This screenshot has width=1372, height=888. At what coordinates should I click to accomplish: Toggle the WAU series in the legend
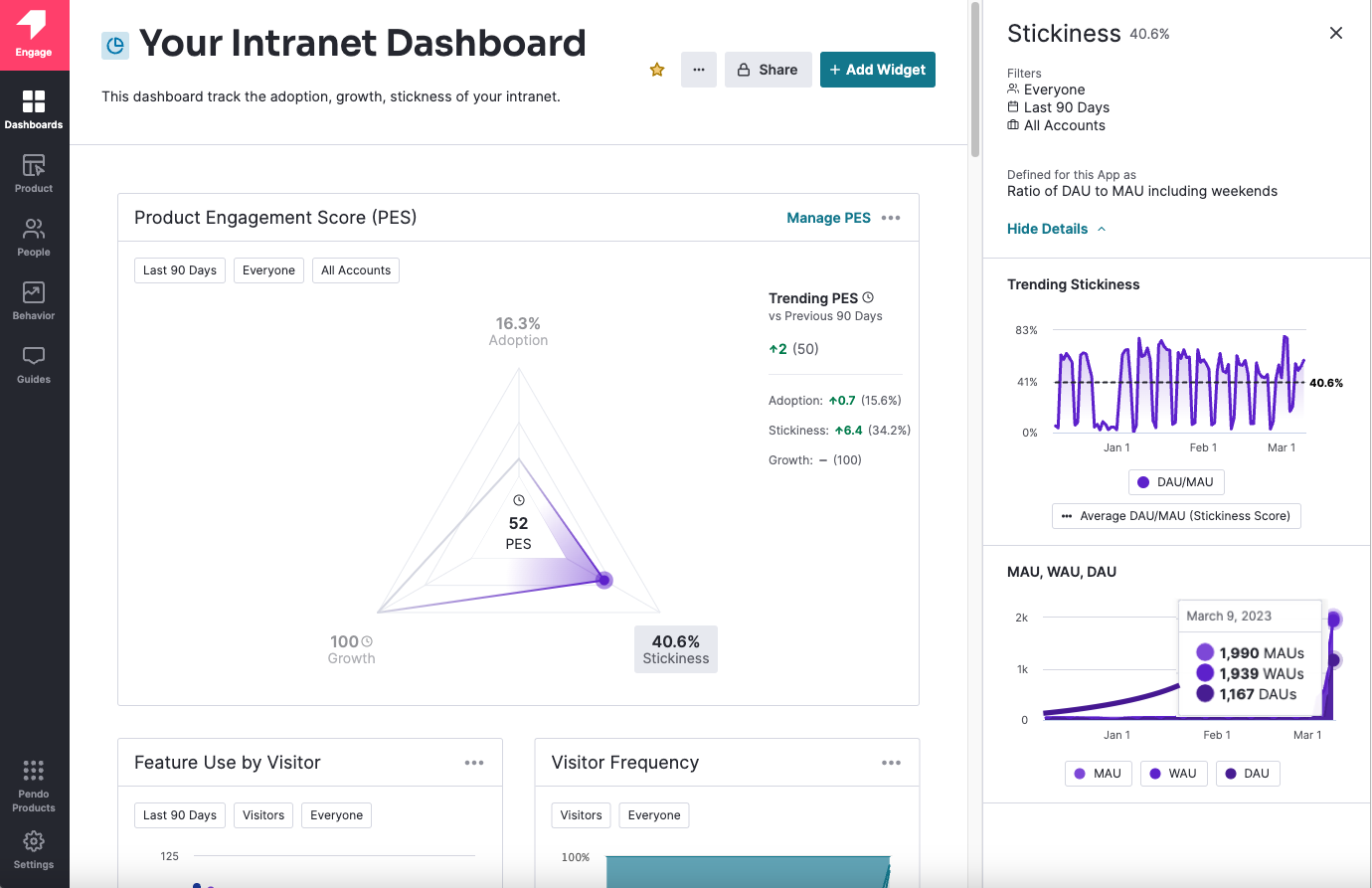[x=1173, y=774]
